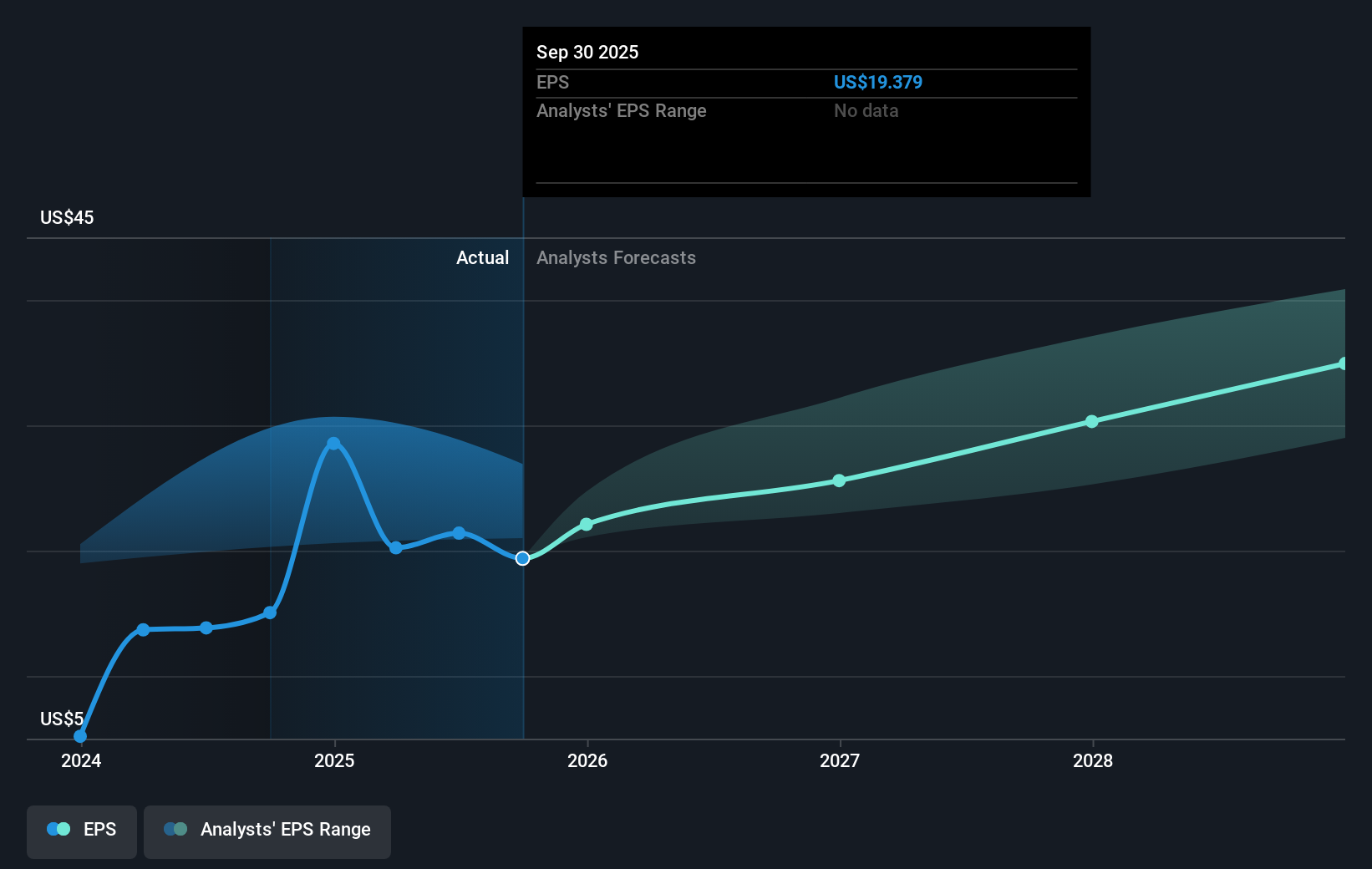Click the 'Analysts Forecasts' label
Screen dimensions: 1372x869
point(616,257)
